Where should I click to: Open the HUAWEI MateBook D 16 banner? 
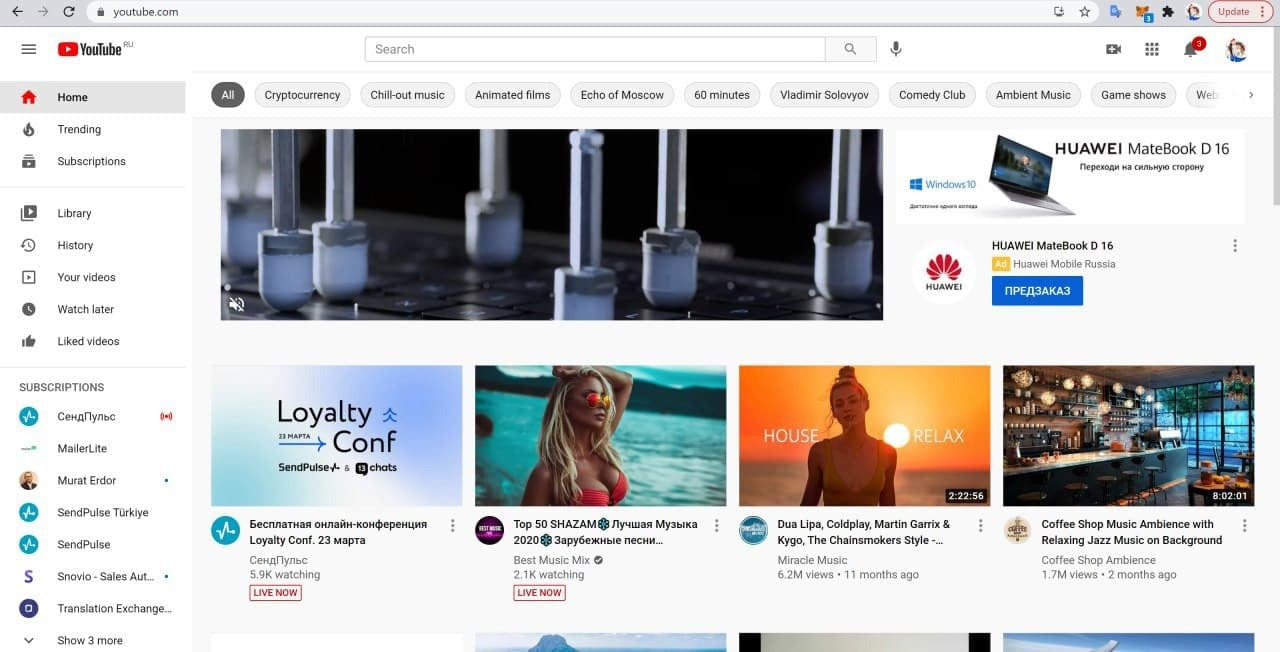pyautogui.click(x=1070, y=176)
